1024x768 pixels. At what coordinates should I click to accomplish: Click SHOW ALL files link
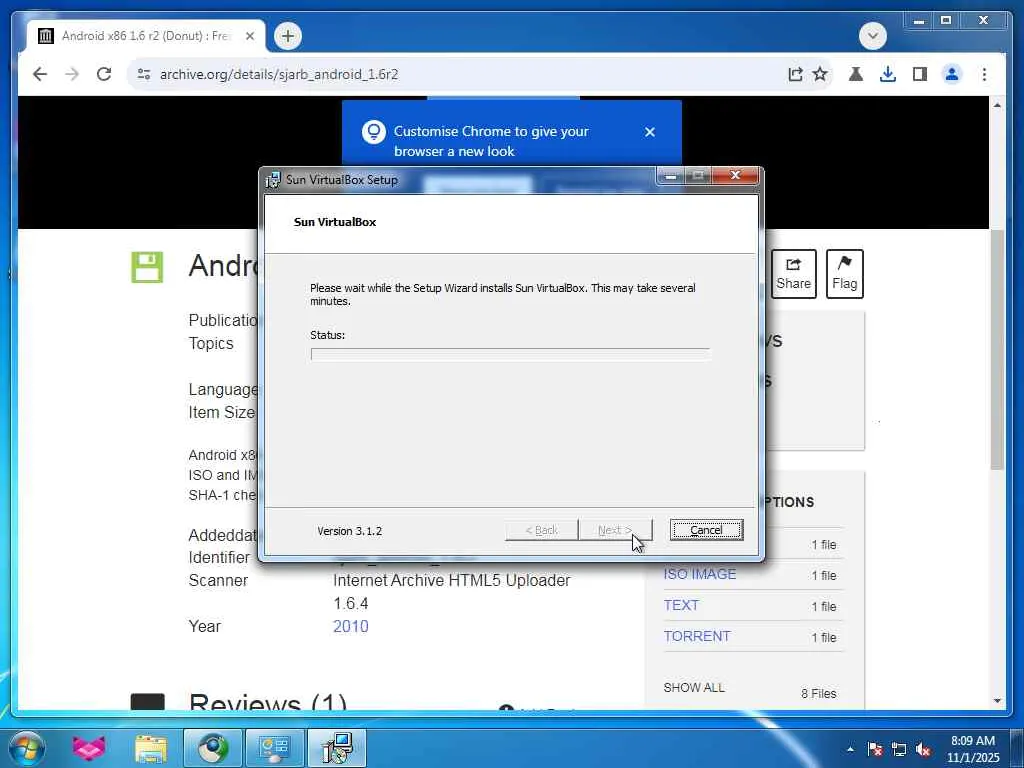point(694,688)
